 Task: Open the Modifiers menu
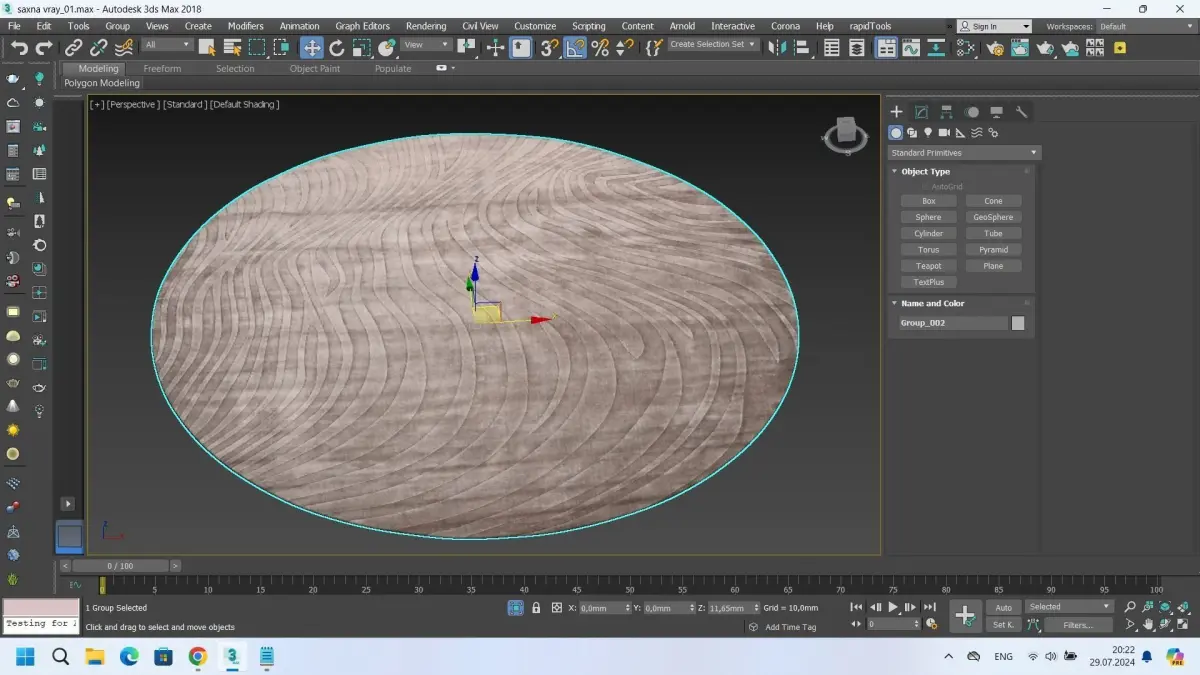pyautogui.click(x=245, y=26)
